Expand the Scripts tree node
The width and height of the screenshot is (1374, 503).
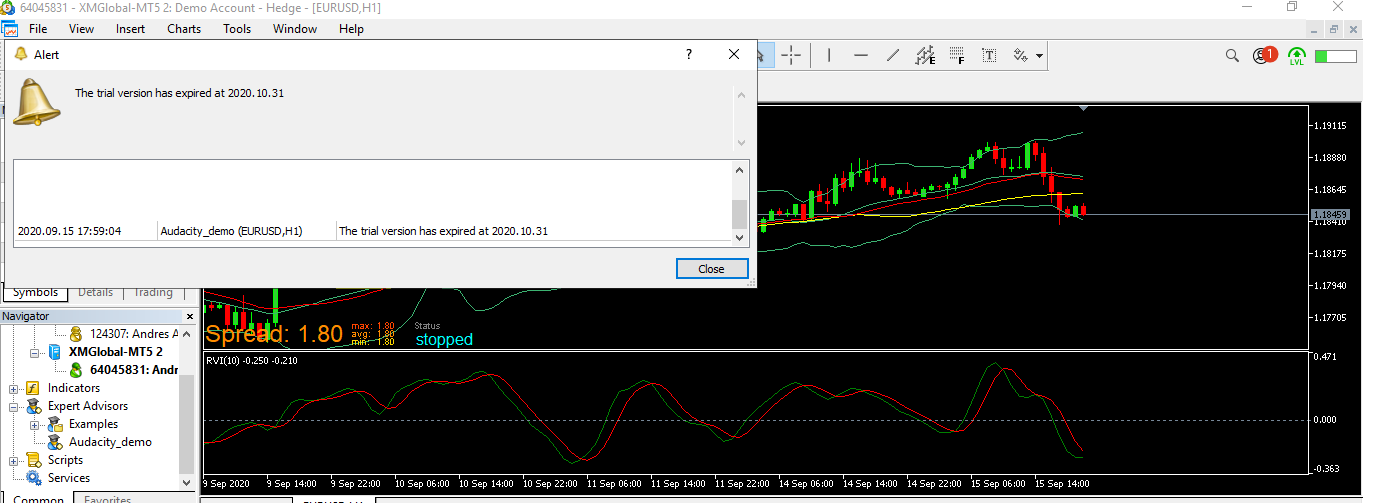tap(14, 460)
